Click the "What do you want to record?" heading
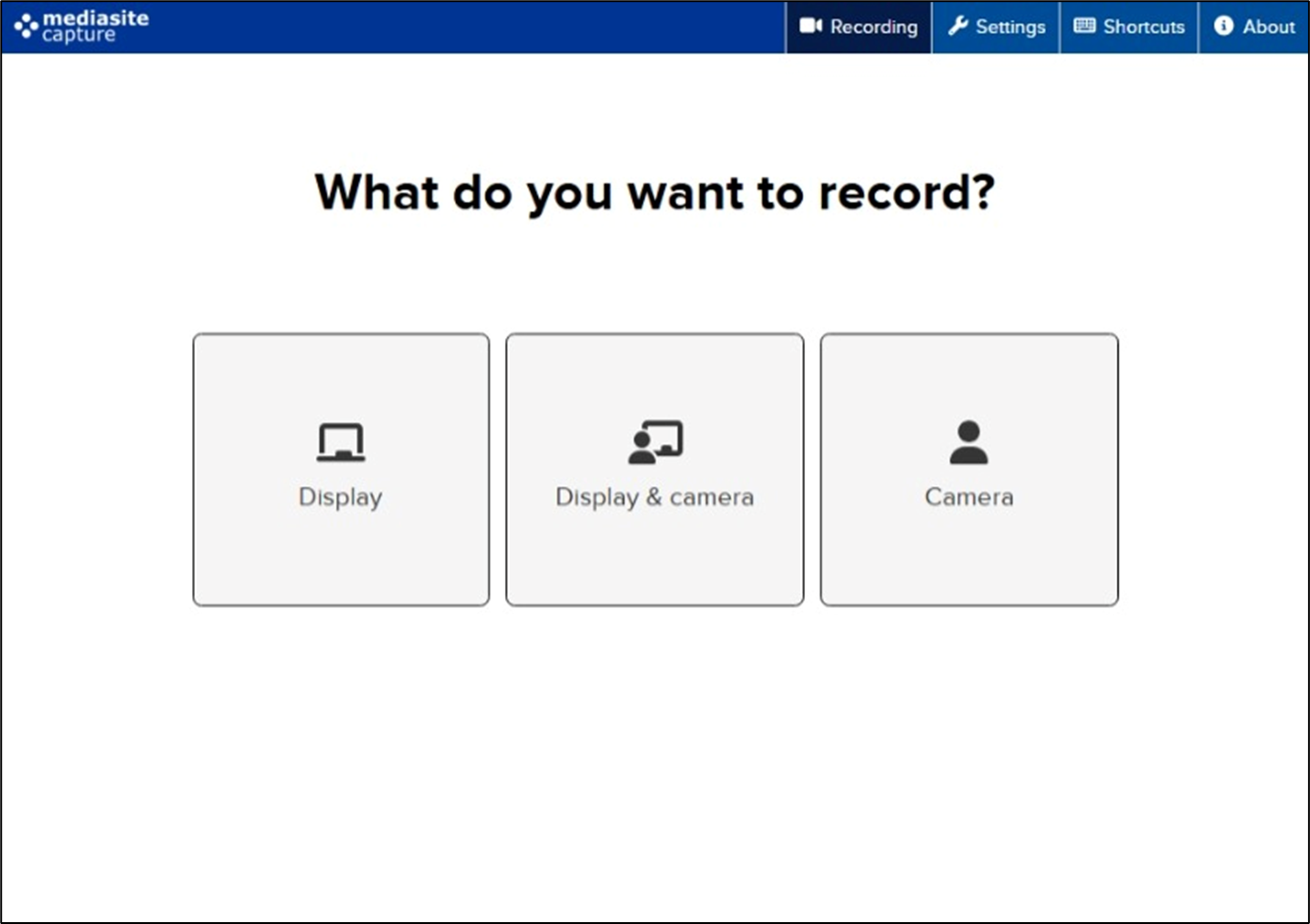The height and width of the screenshot is (924, 1310). pos(655,192)
